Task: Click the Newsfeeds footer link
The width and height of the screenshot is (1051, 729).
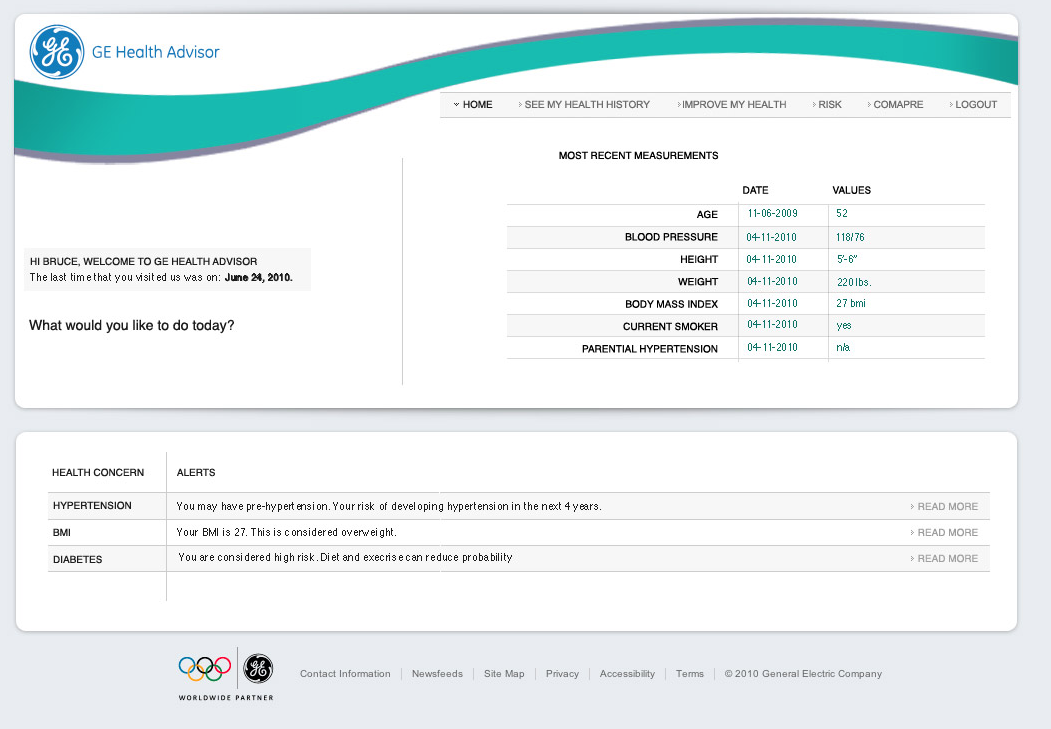Action: tap(437, 673)
